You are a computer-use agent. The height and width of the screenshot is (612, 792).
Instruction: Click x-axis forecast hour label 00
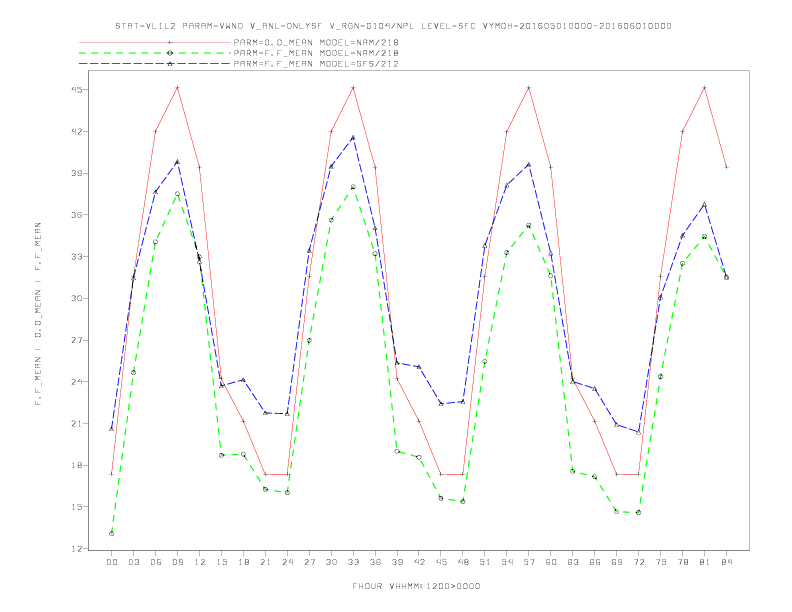(x=112, y=562)
